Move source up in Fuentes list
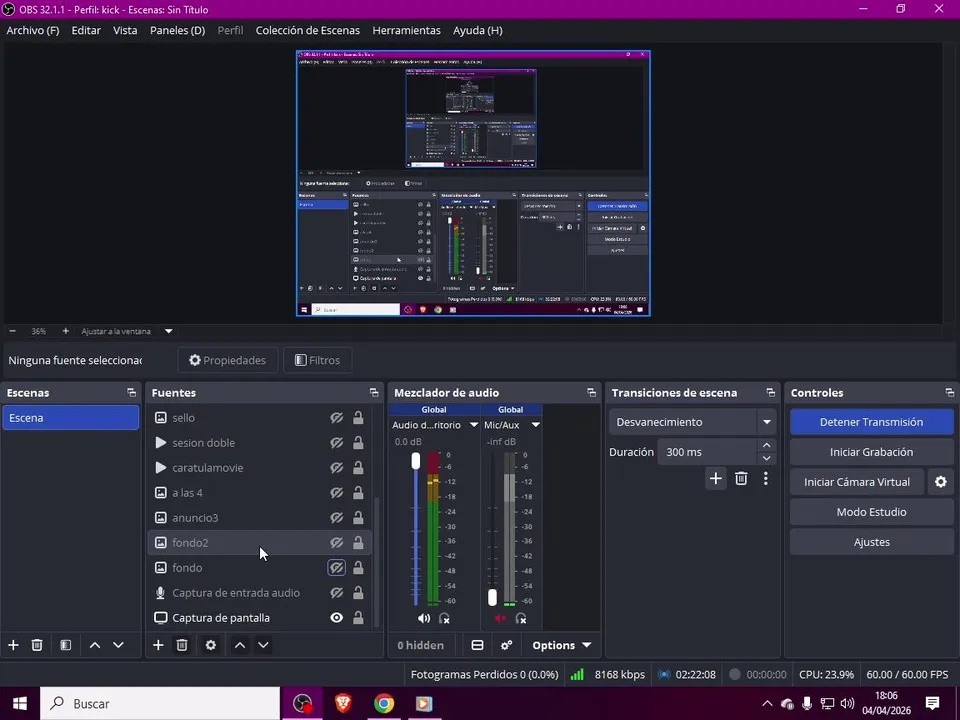Screen dimensions: 960x720 click(x=240, y=645)
